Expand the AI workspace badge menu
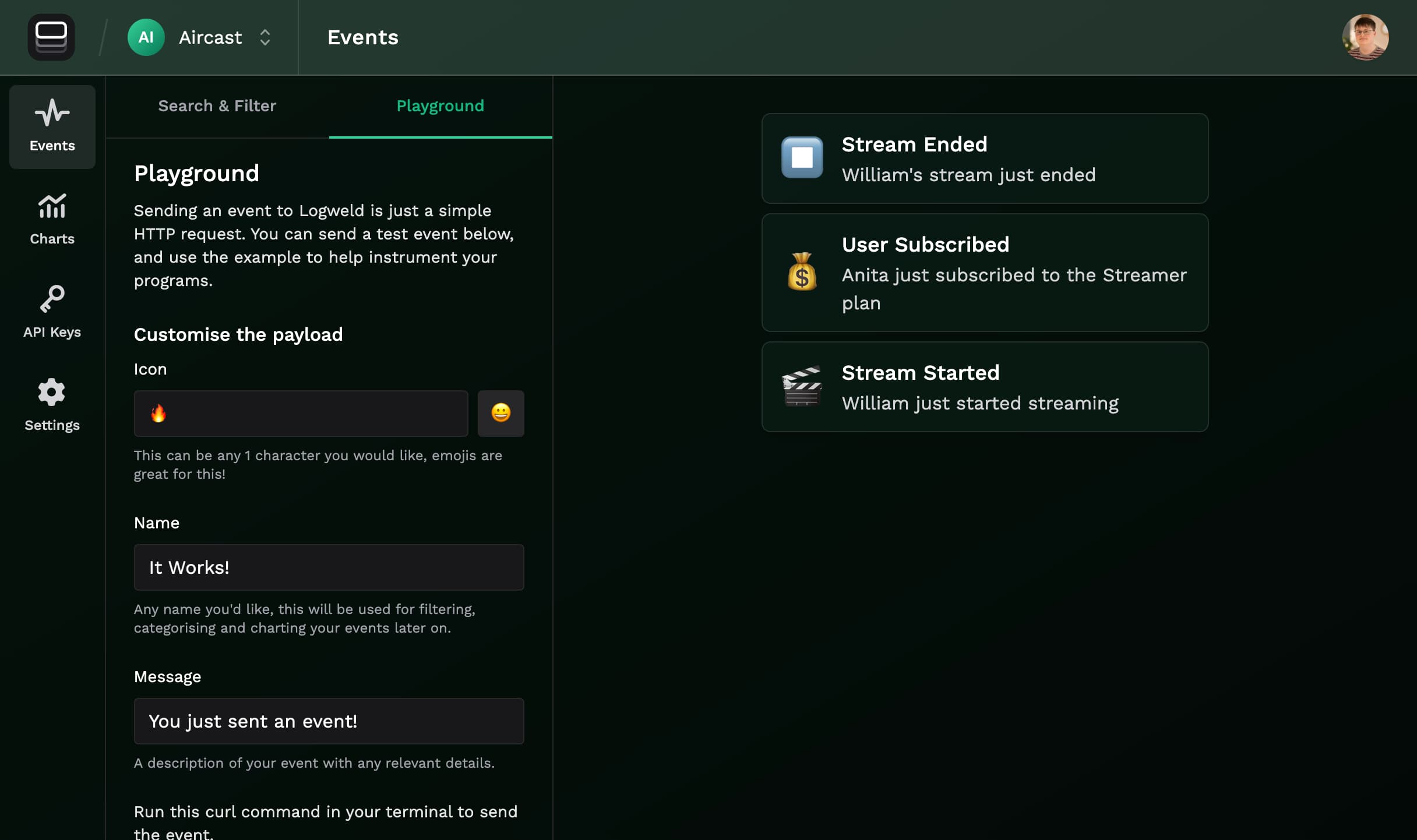The image size is (1417, 840). click(146, 37)
